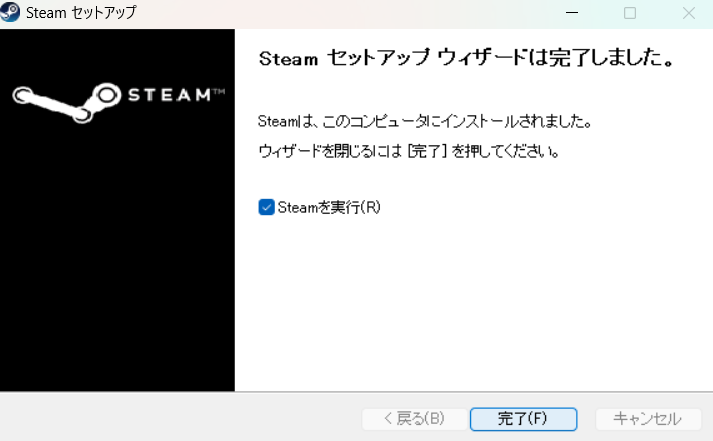Click the greyed-out maximize window button
The height and width of the screenshot is (441, 713).
pyautogui.click(x=630, y=13)
